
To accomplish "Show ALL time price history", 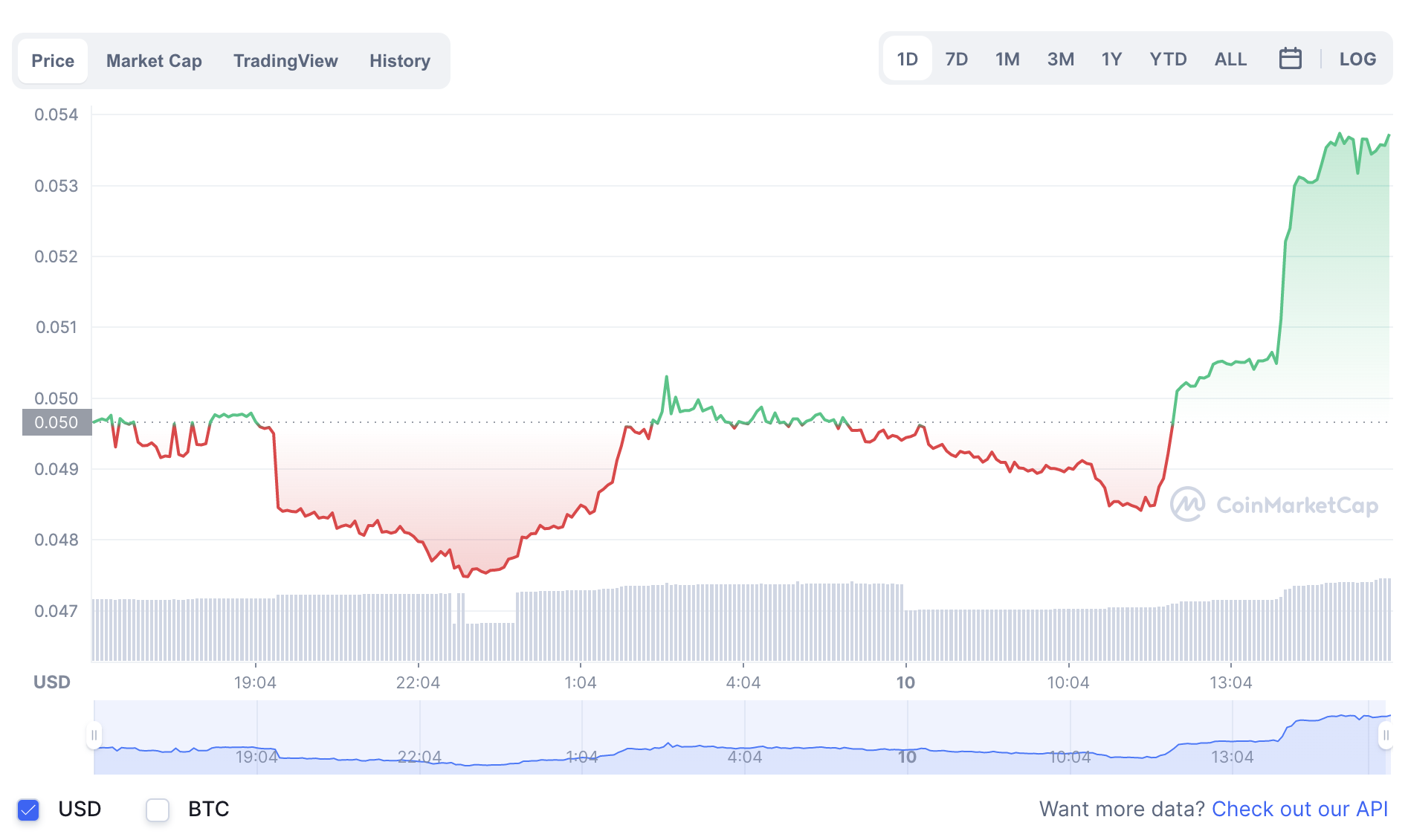I will coord(1230,59).
